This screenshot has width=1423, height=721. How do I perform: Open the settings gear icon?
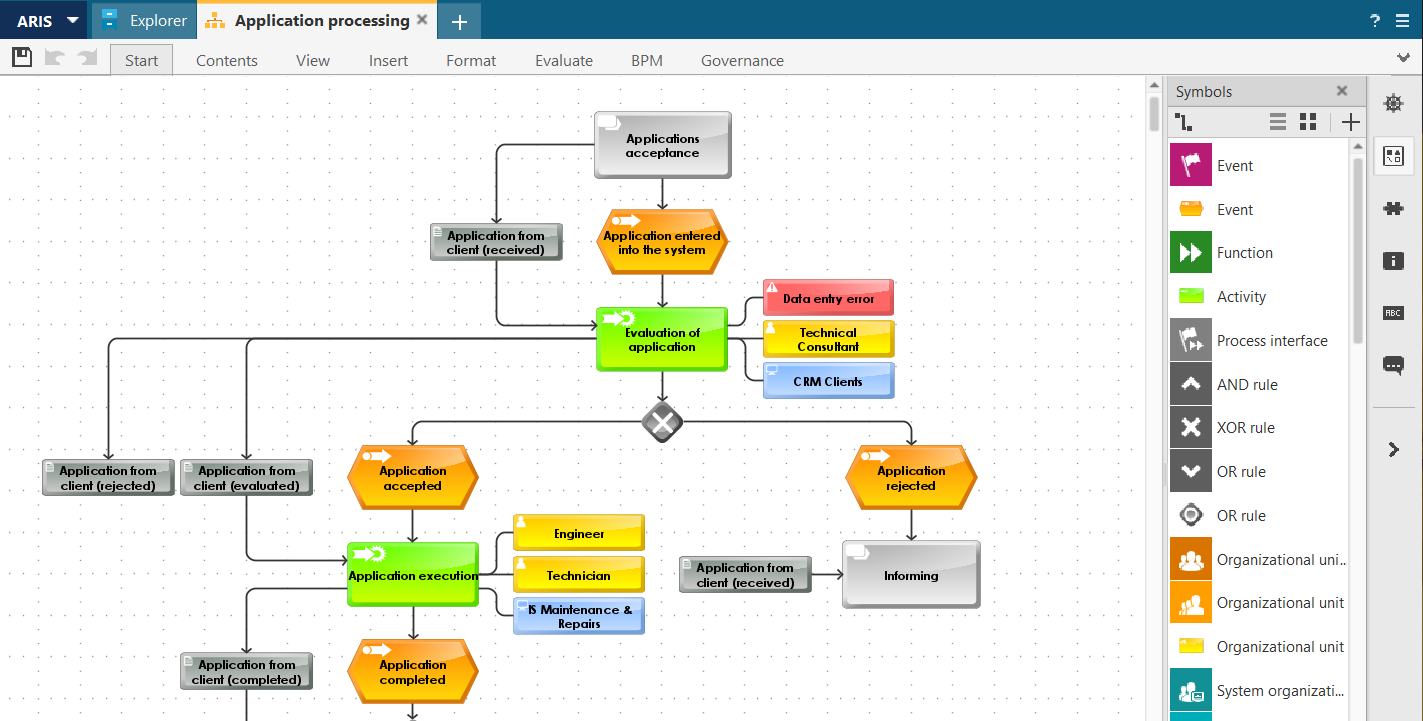[x=1393, y=102]
